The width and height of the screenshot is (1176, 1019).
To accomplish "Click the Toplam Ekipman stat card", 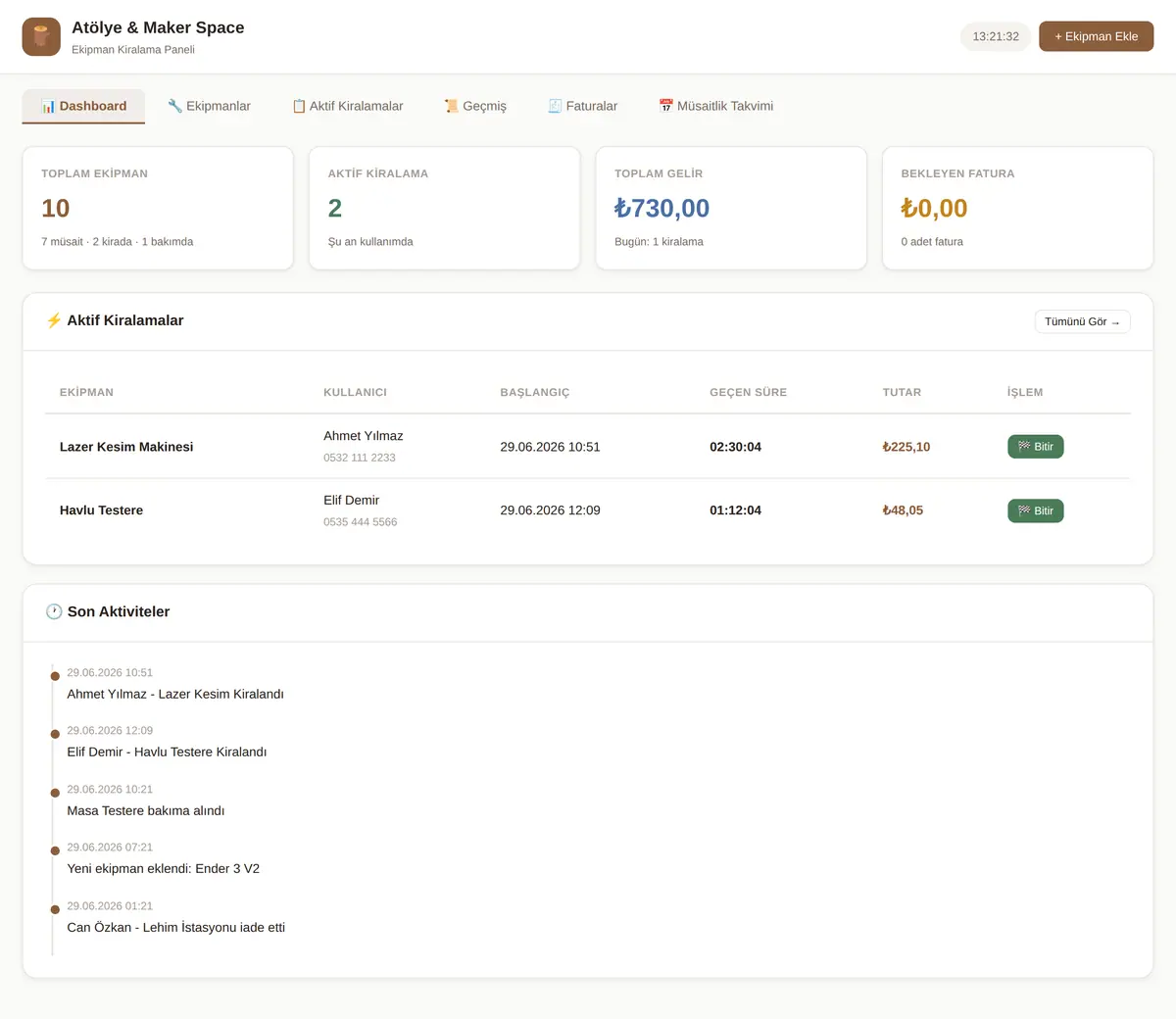I will pos(158,208).
